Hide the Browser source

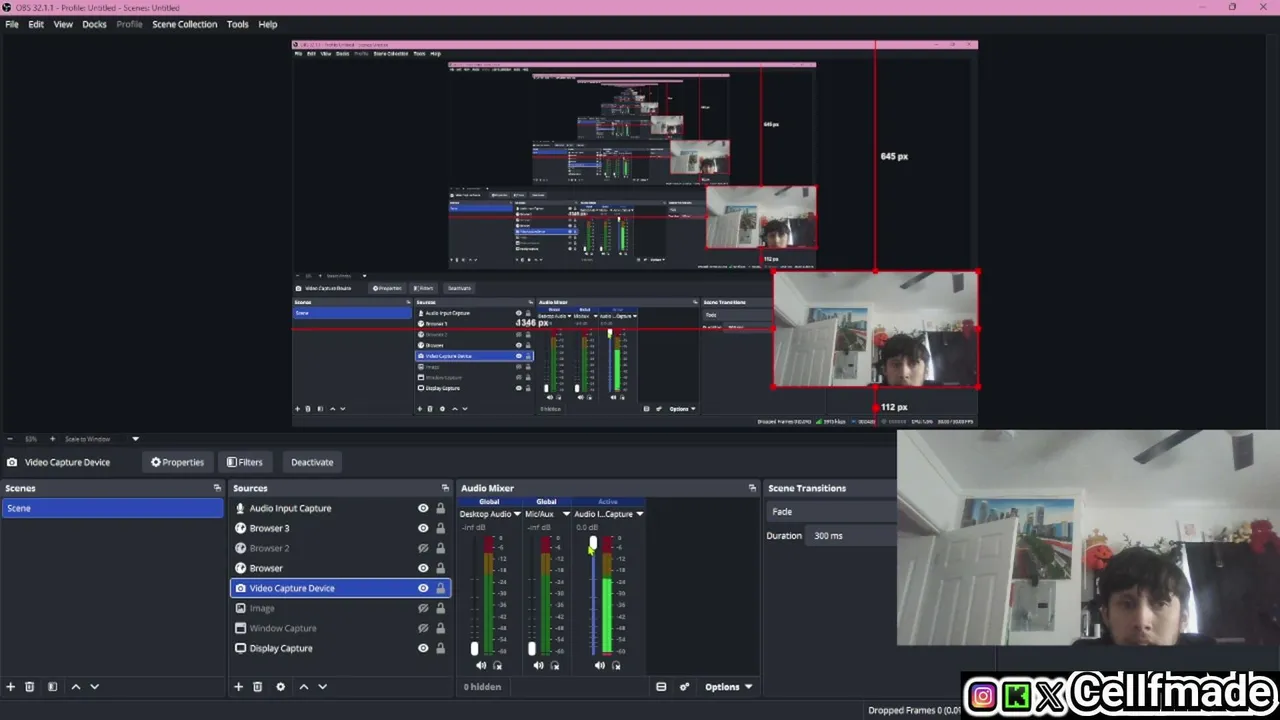(423, 568)
